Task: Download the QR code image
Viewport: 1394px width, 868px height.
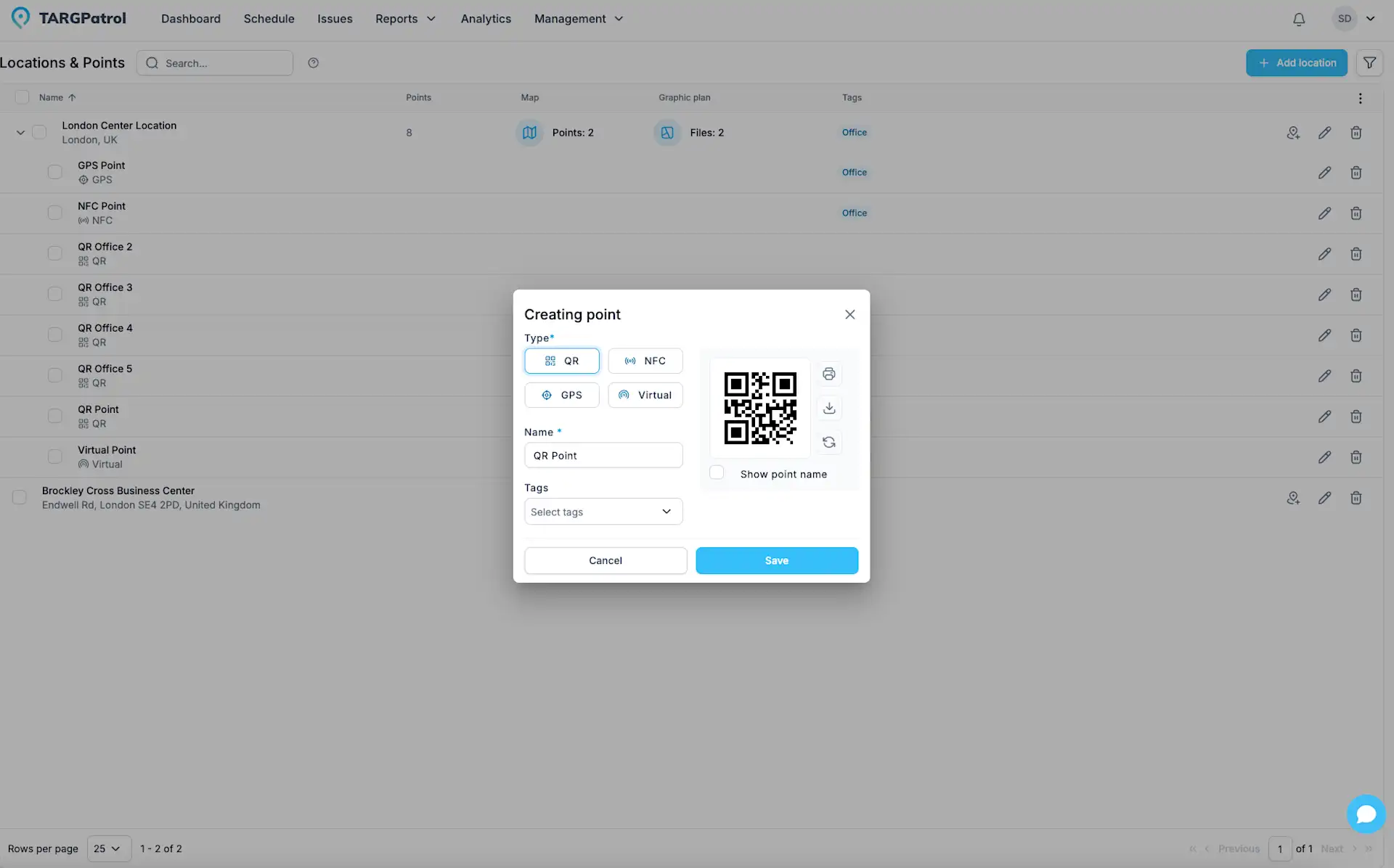Action: click(x=828, y=408)
